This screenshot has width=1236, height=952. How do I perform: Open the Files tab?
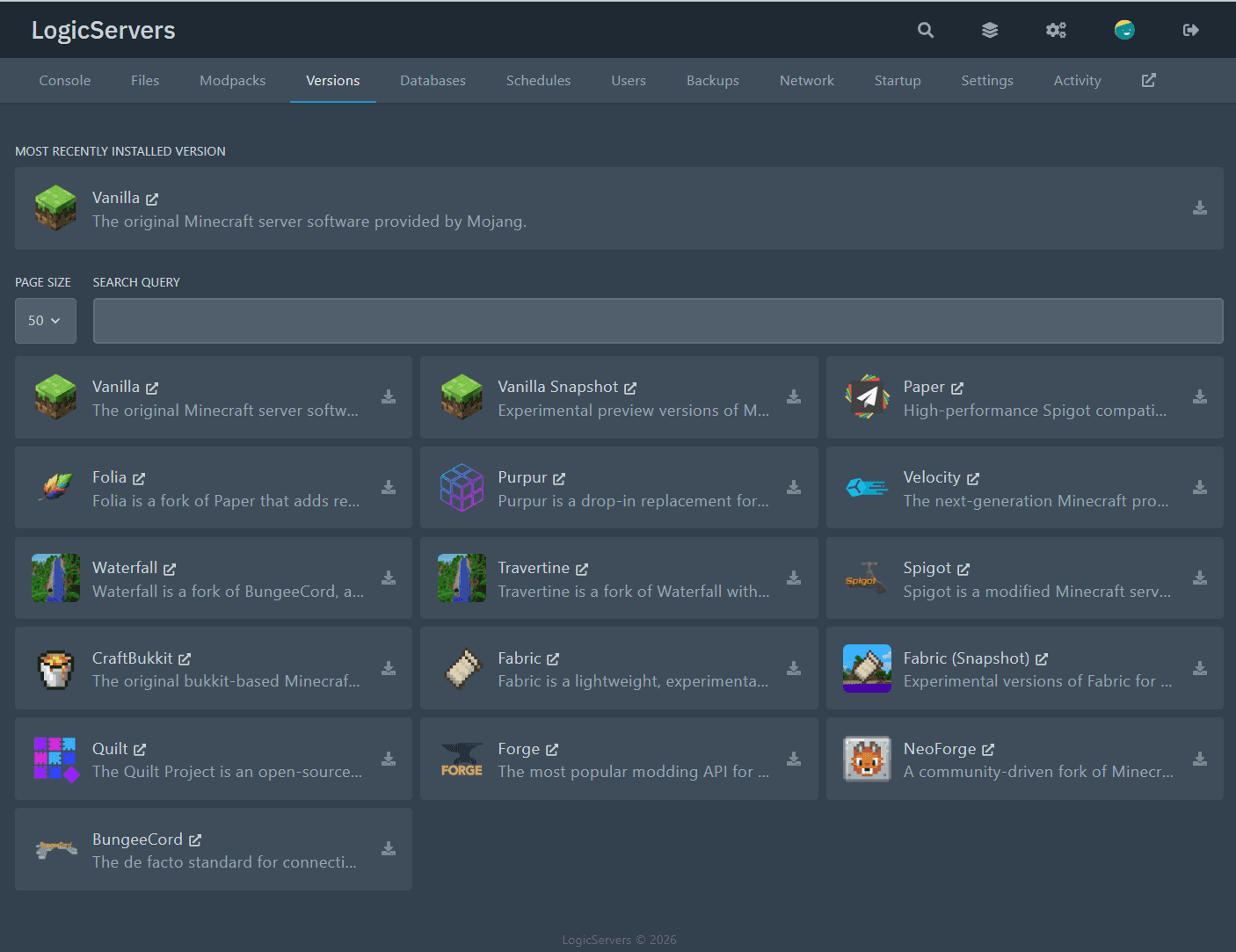pos(145,81)
